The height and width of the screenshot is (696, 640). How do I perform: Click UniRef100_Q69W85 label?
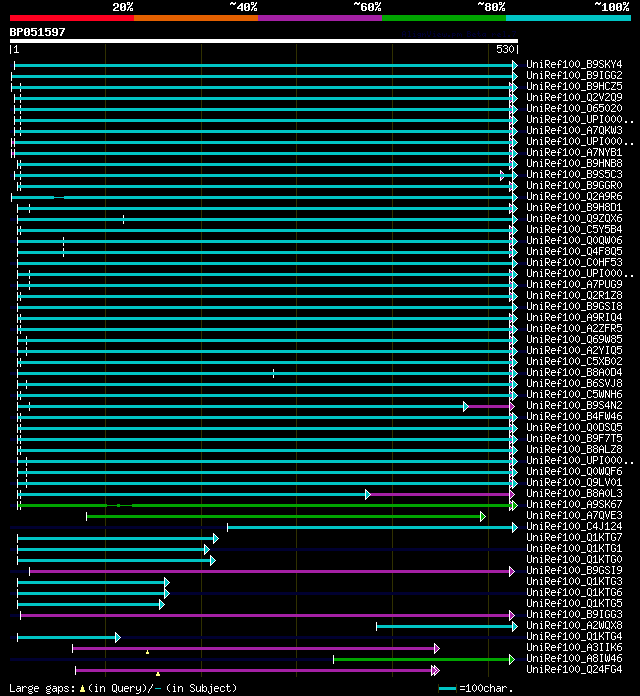click(574, 340)
